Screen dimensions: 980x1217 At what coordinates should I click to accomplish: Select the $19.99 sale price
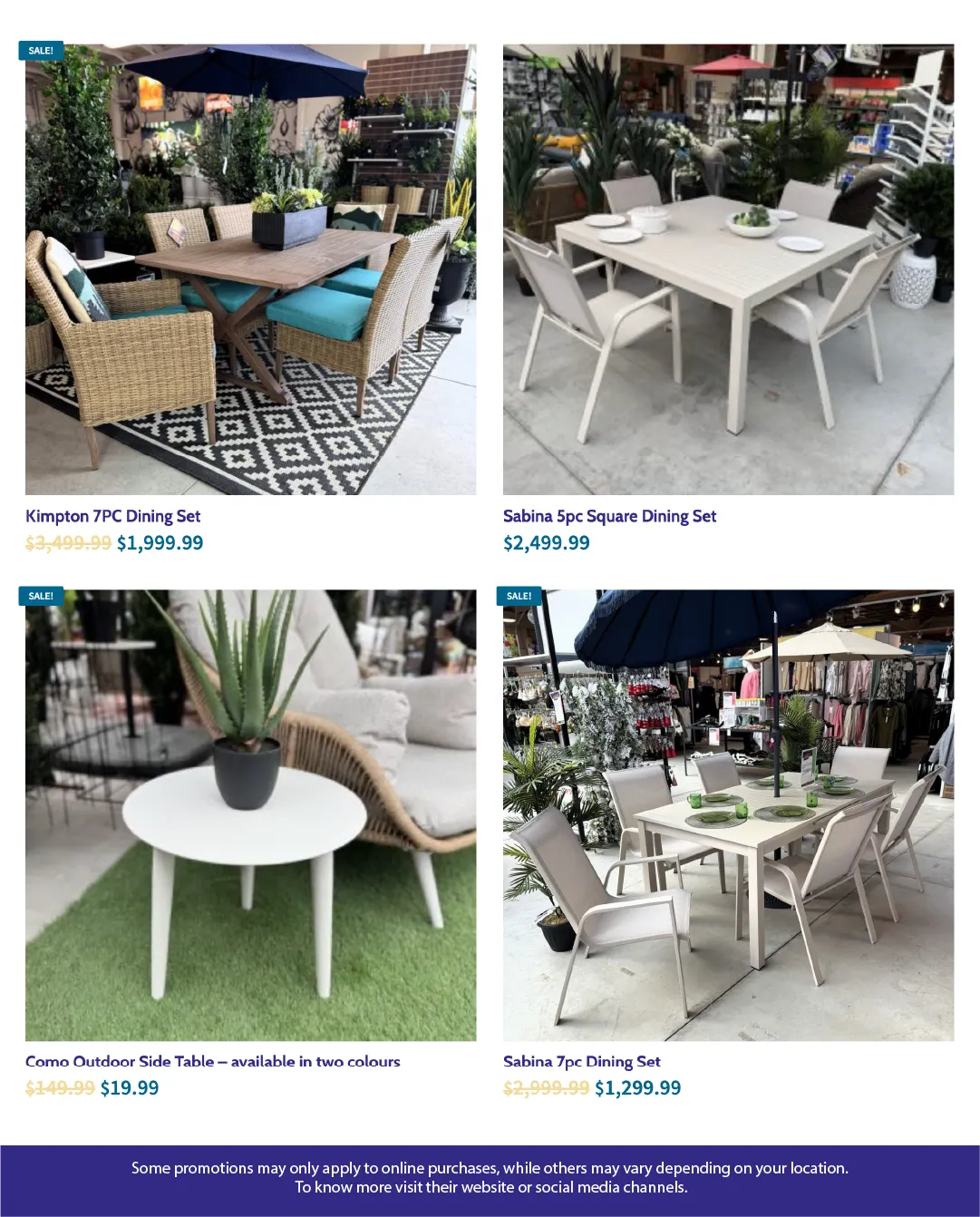[130, 1088]
